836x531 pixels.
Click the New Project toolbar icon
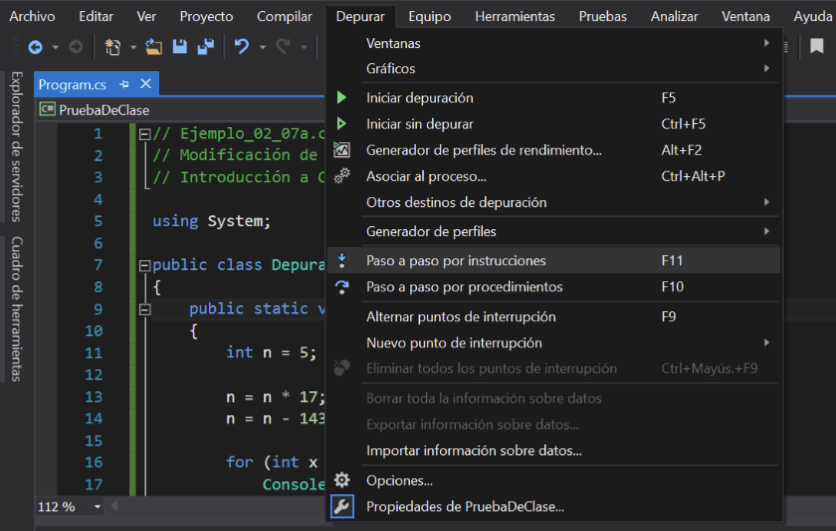pos(112,47)
